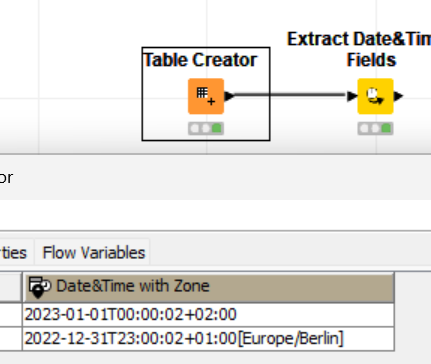This screenshot has height=364, width=431.
Task: Click the Table Creator output port triangle
Action: tap(229, 96)
